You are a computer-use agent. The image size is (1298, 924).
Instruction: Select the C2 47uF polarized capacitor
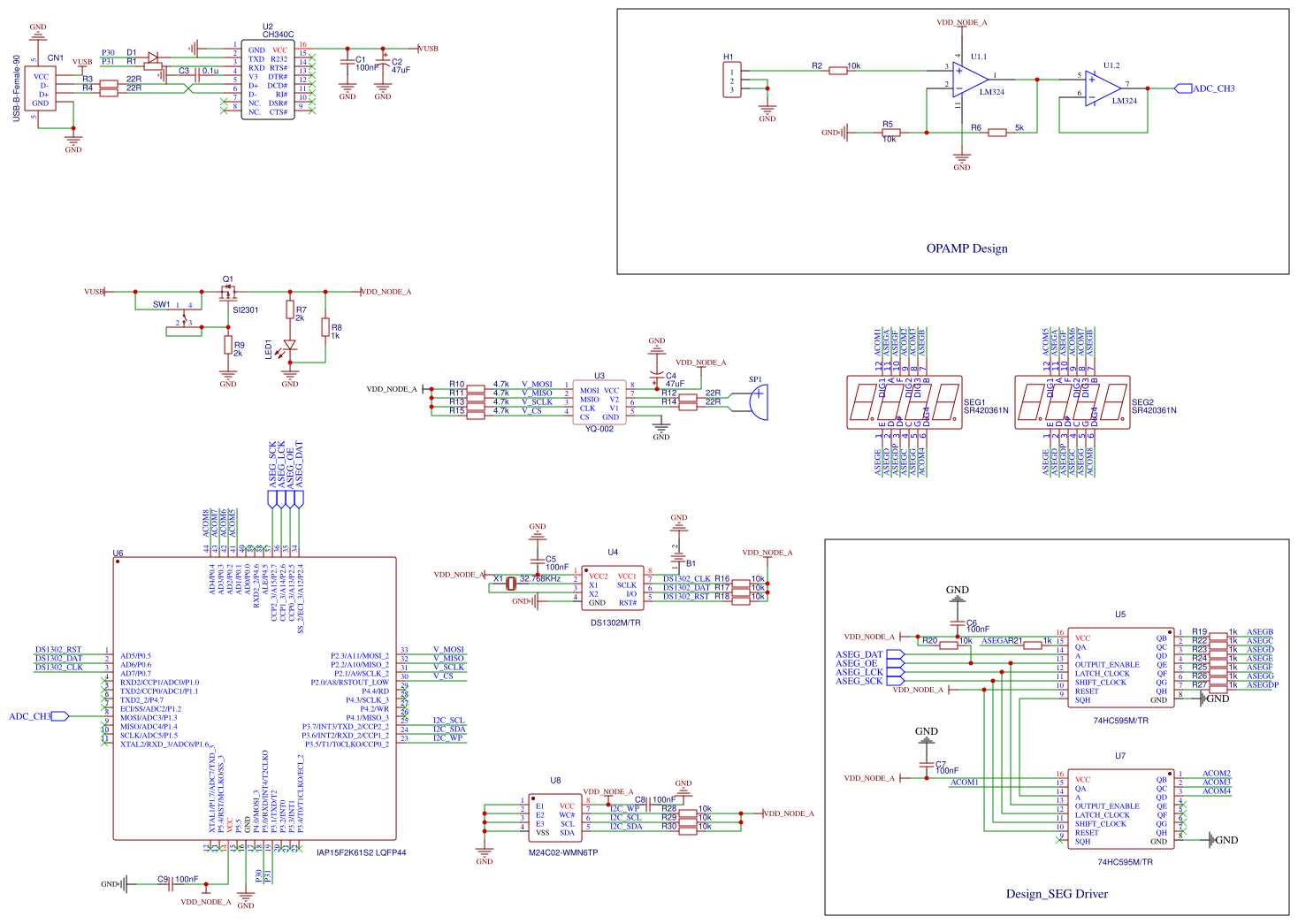click(383, 63)
